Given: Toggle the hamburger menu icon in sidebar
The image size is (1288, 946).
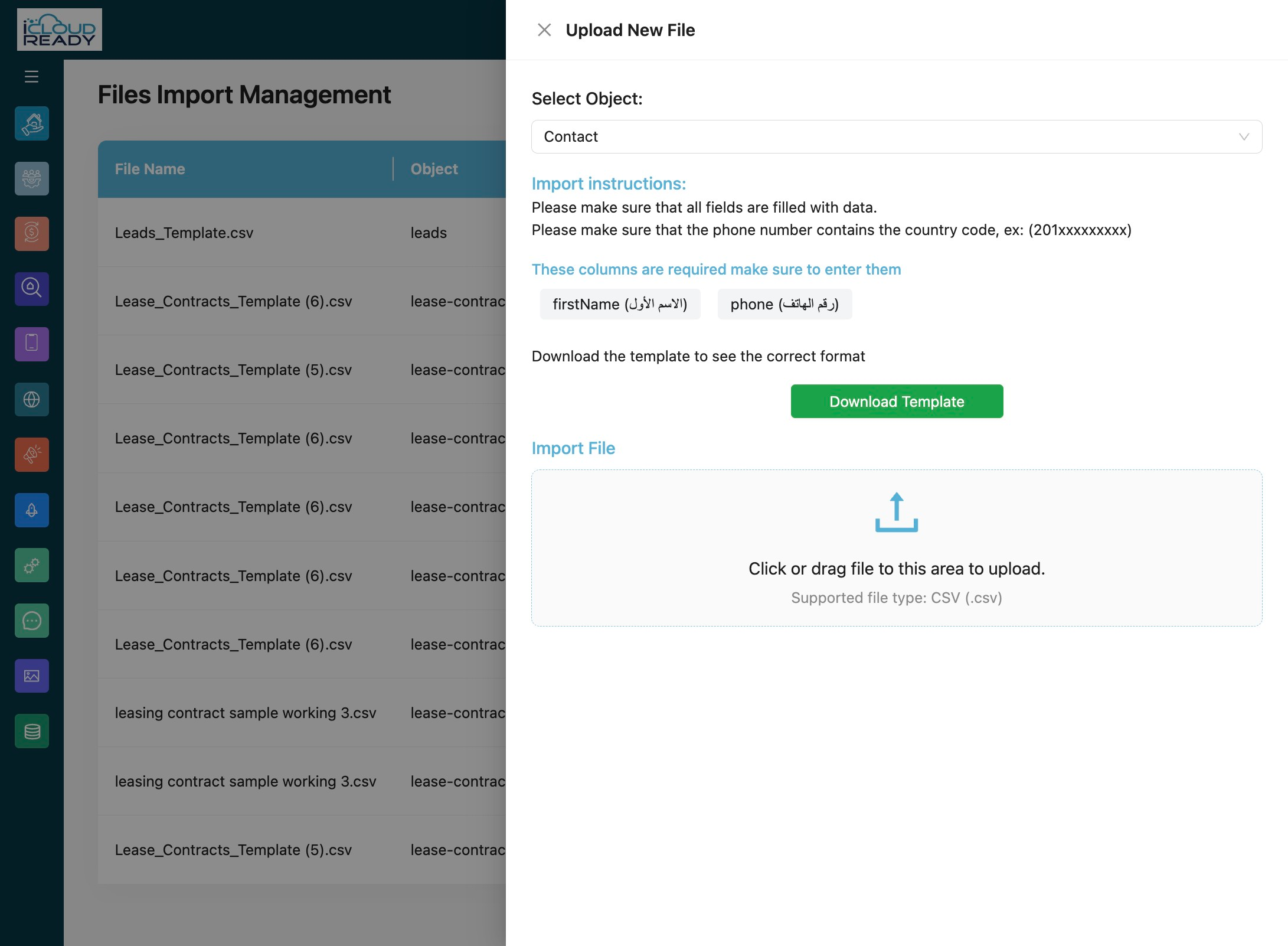Looking at the screenshot, I should pos(31,77).
